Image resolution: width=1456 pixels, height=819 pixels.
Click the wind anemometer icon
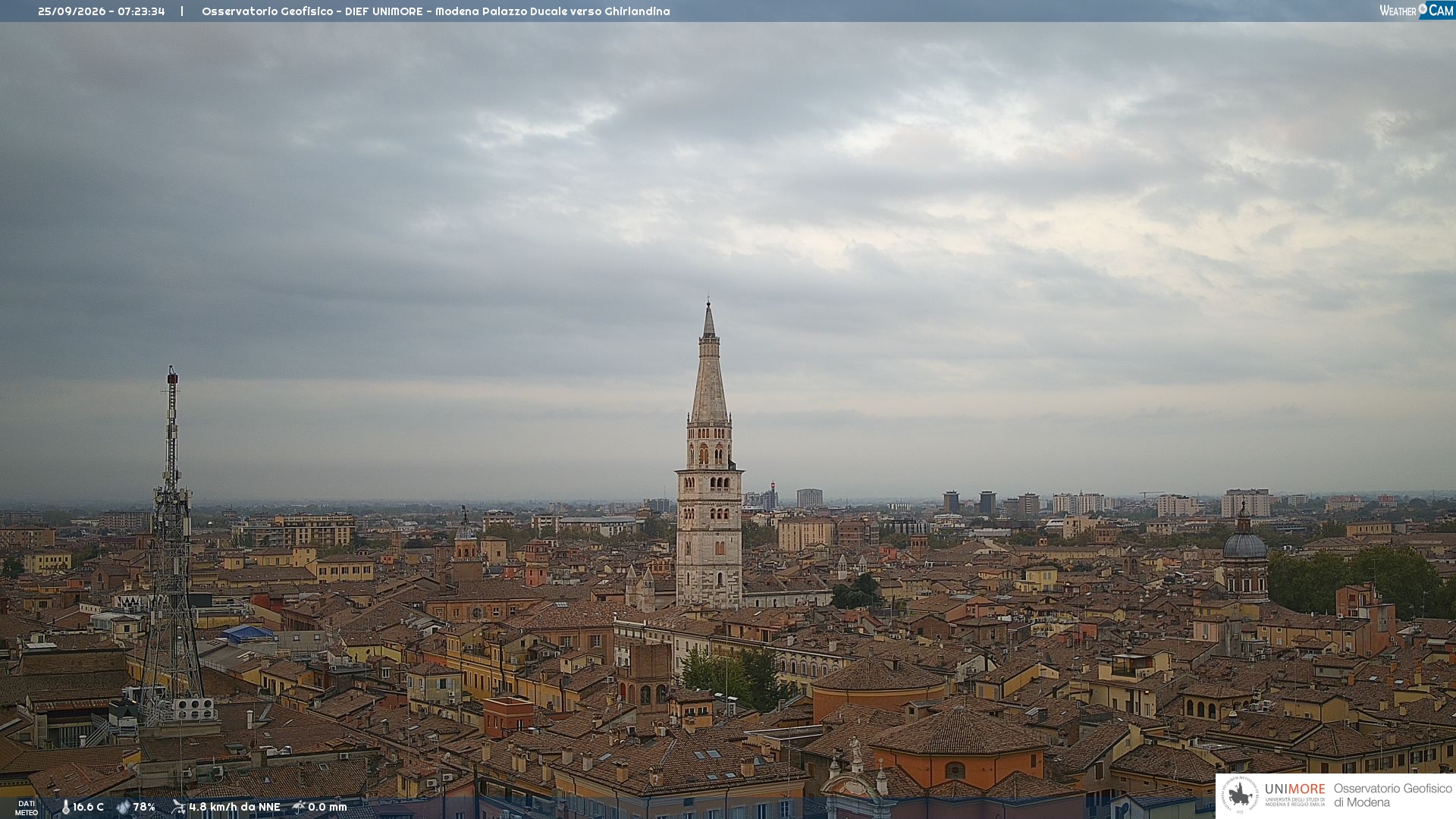coord(178,807)
